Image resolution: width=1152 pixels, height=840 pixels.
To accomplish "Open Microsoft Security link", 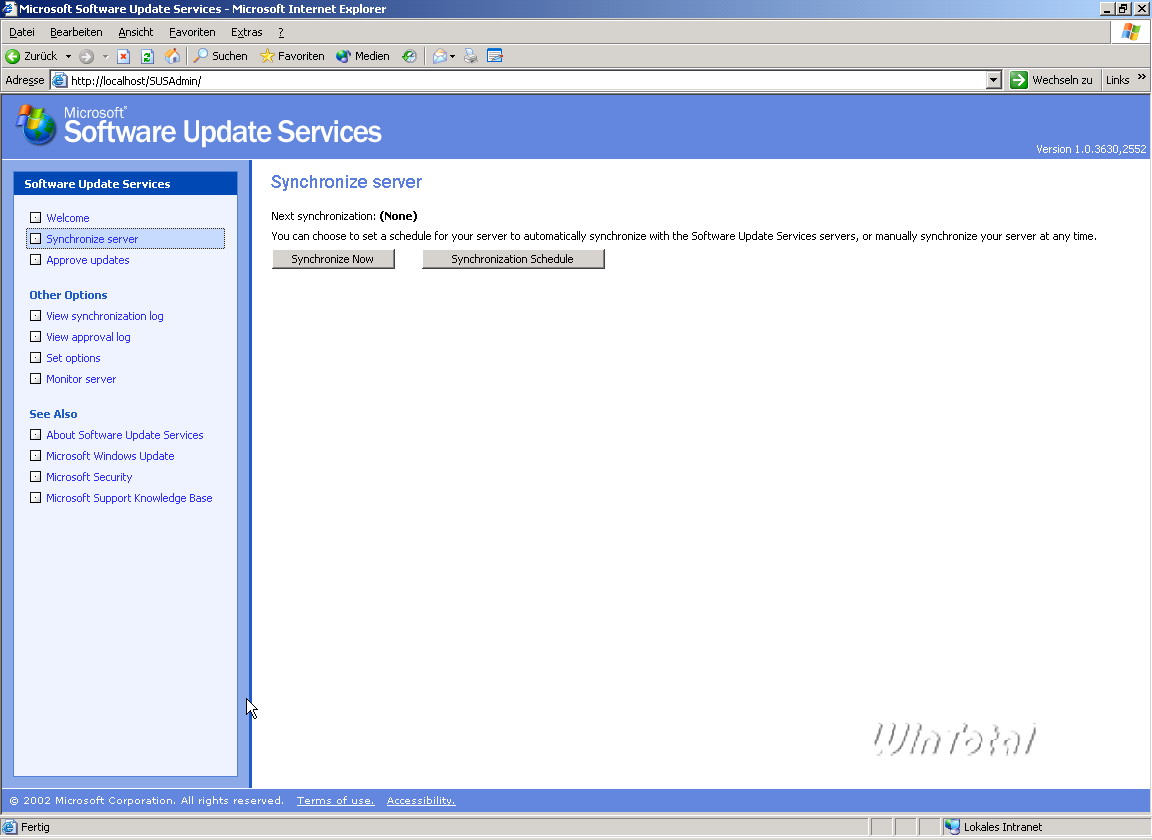I will (x=89, y=477).
